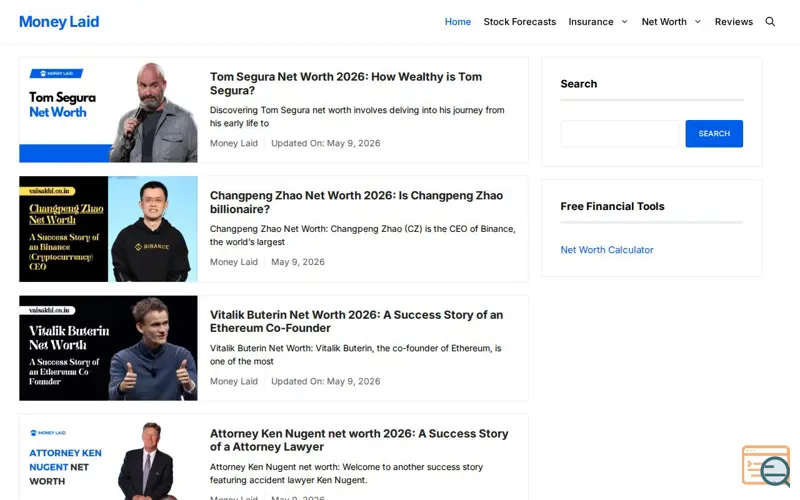Click Updated On date for Tom Segura article
The height and width of the screenshot is (500, 800).
326,143
